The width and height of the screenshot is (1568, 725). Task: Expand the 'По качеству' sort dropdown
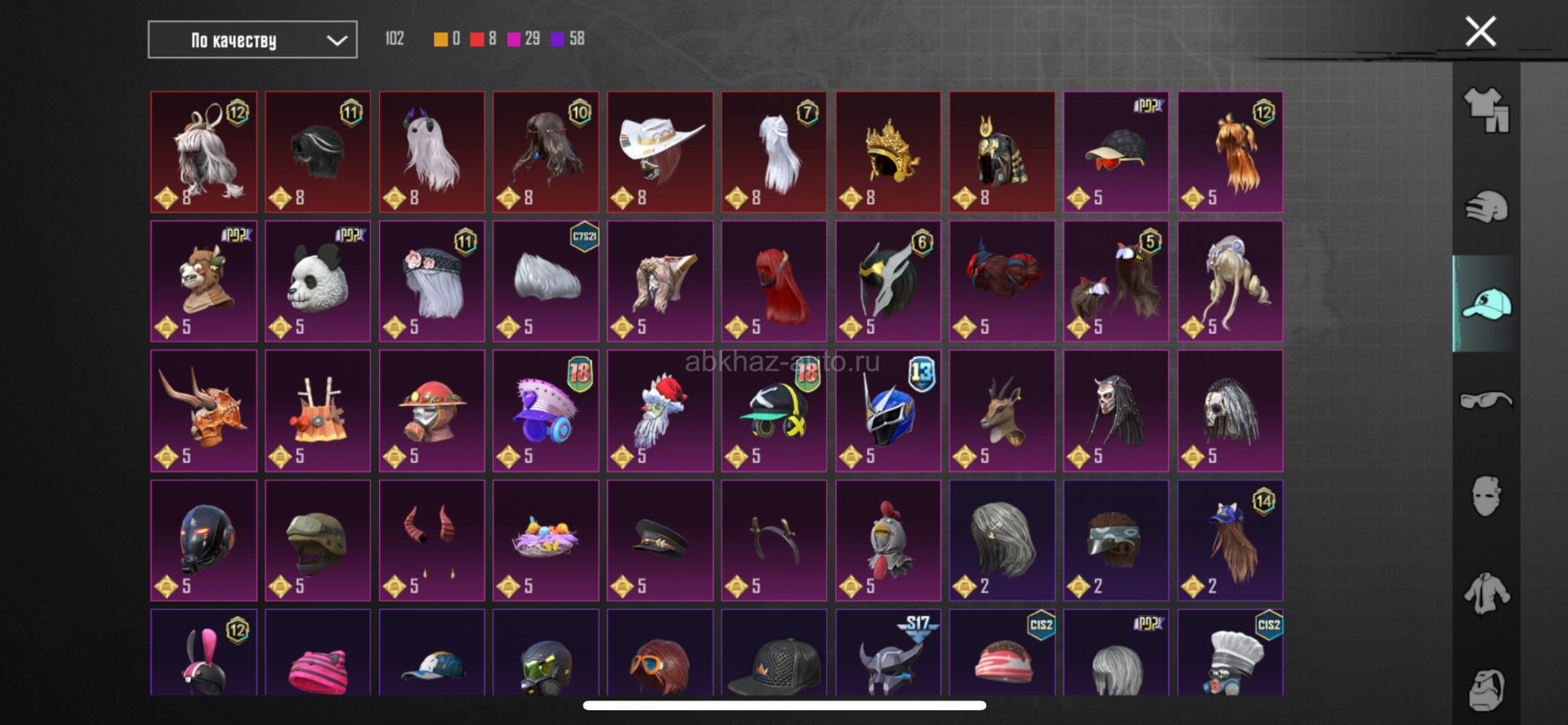[252, 40]
